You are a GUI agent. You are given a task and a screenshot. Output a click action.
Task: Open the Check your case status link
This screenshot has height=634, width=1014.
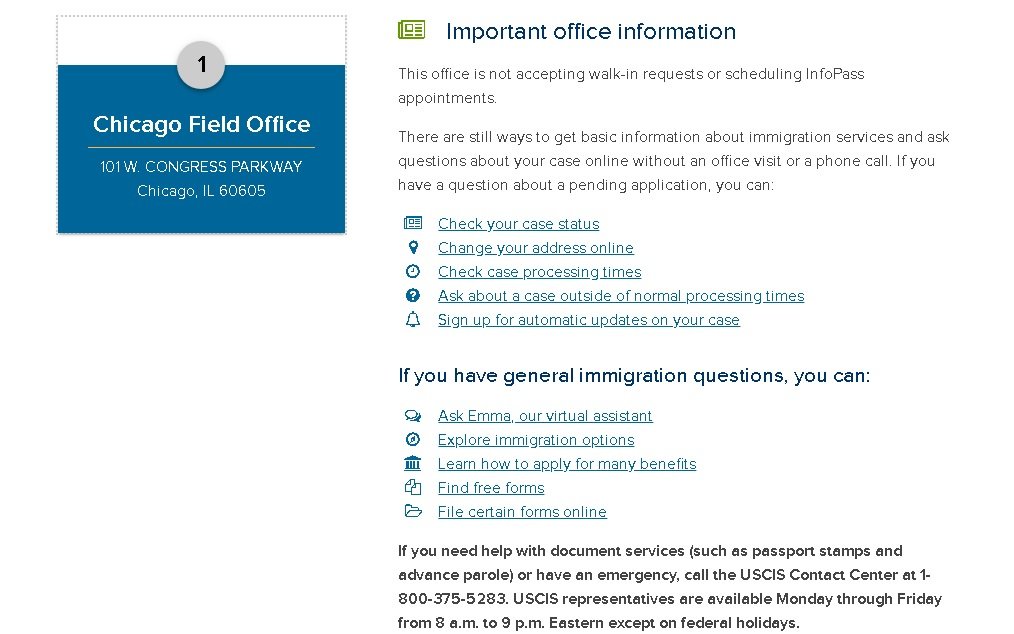tap(519, 224)
